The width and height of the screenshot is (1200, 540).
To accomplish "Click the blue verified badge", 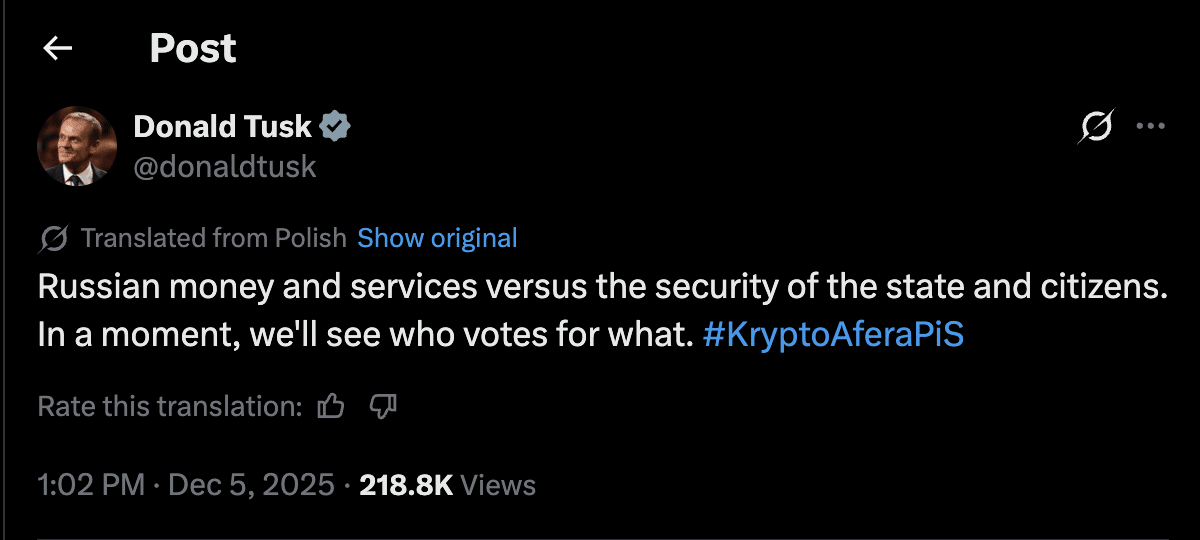I will click(x=335, y=127).
